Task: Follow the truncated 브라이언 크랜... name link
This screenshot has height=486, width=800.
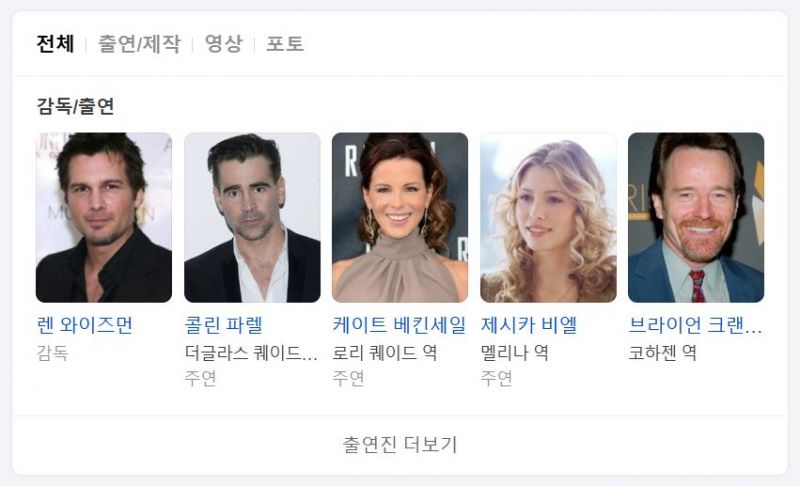Action: (x=695, y=325)
